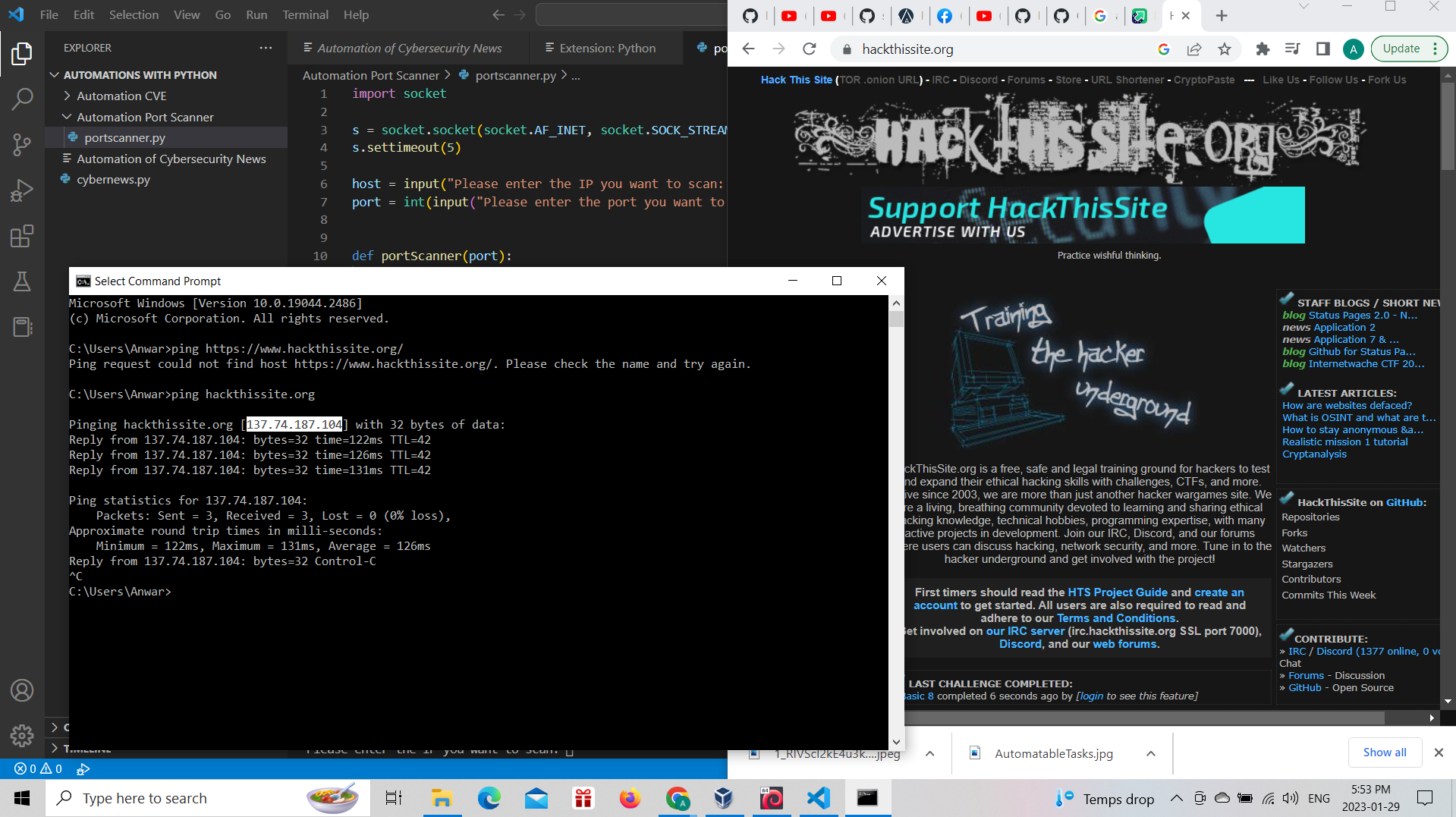Open Task View on the taskbar

pos(394,798)
